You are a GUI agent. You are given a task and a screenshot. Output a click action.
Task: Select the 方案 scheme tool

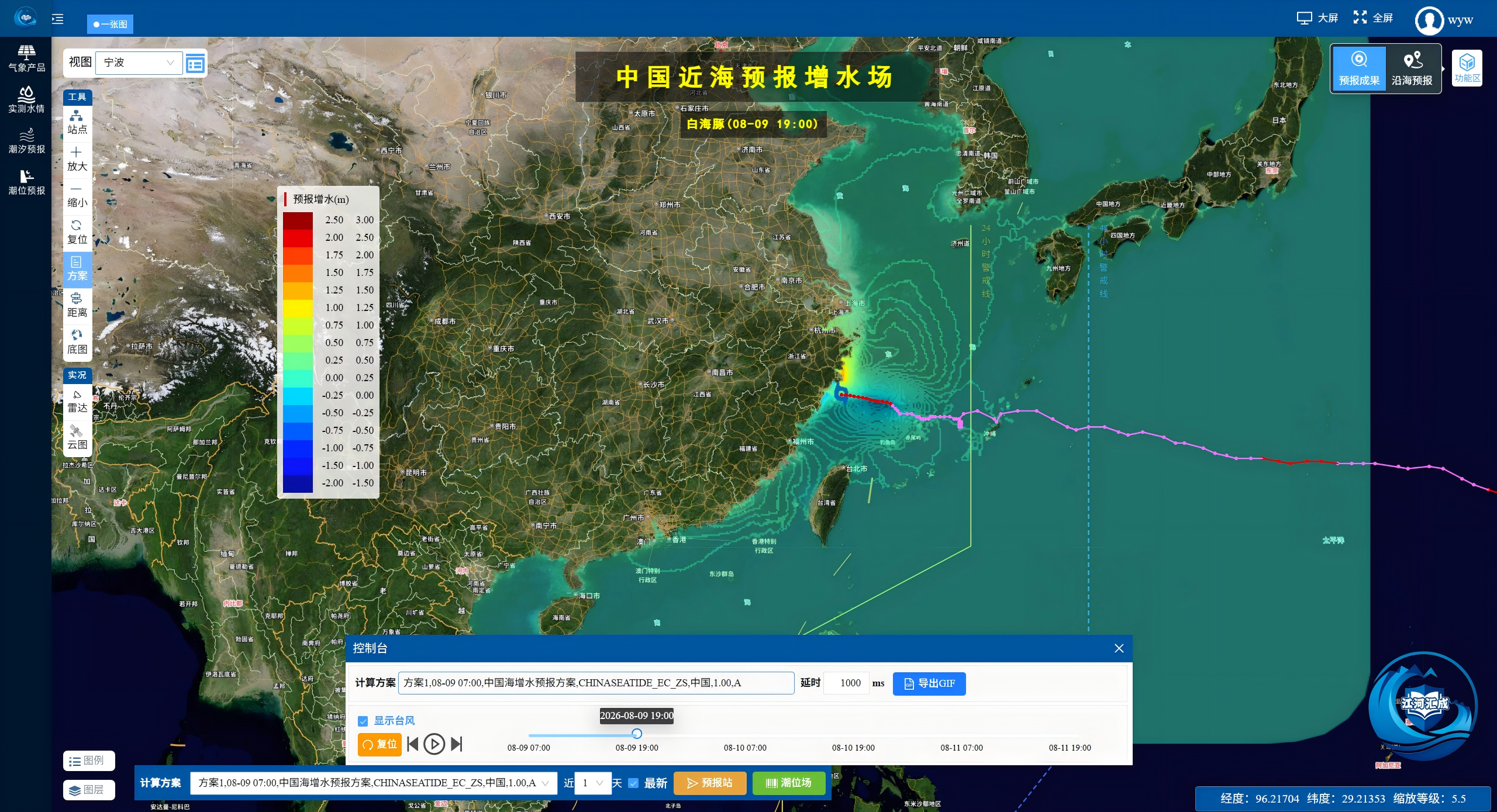click(77, 269)
